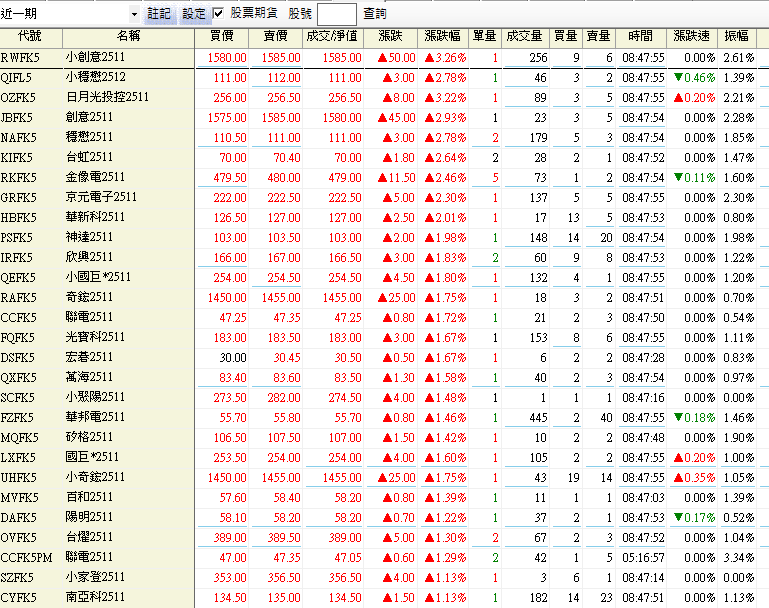Image resolution: width=769 pixels, height=608 pixels.
Task: Click the 查詢 search button
Action: [375, 14]
